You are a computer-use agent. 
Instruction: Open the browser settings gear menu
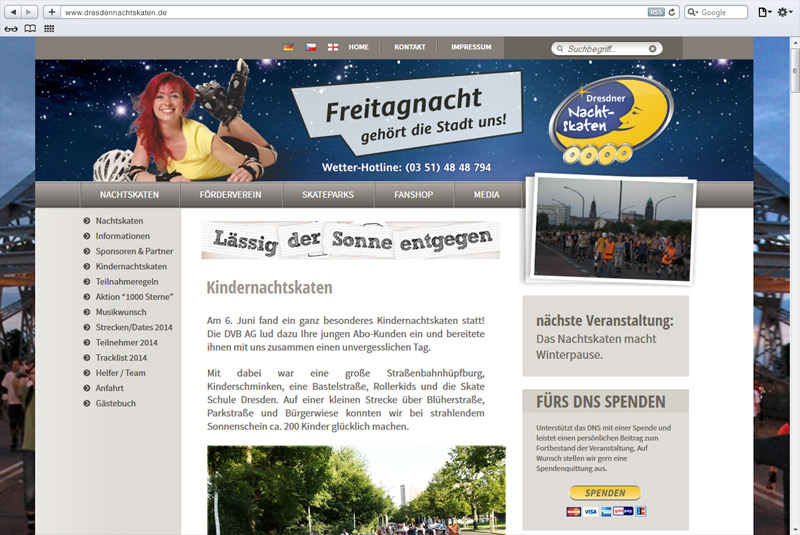(x=785, y=12)
